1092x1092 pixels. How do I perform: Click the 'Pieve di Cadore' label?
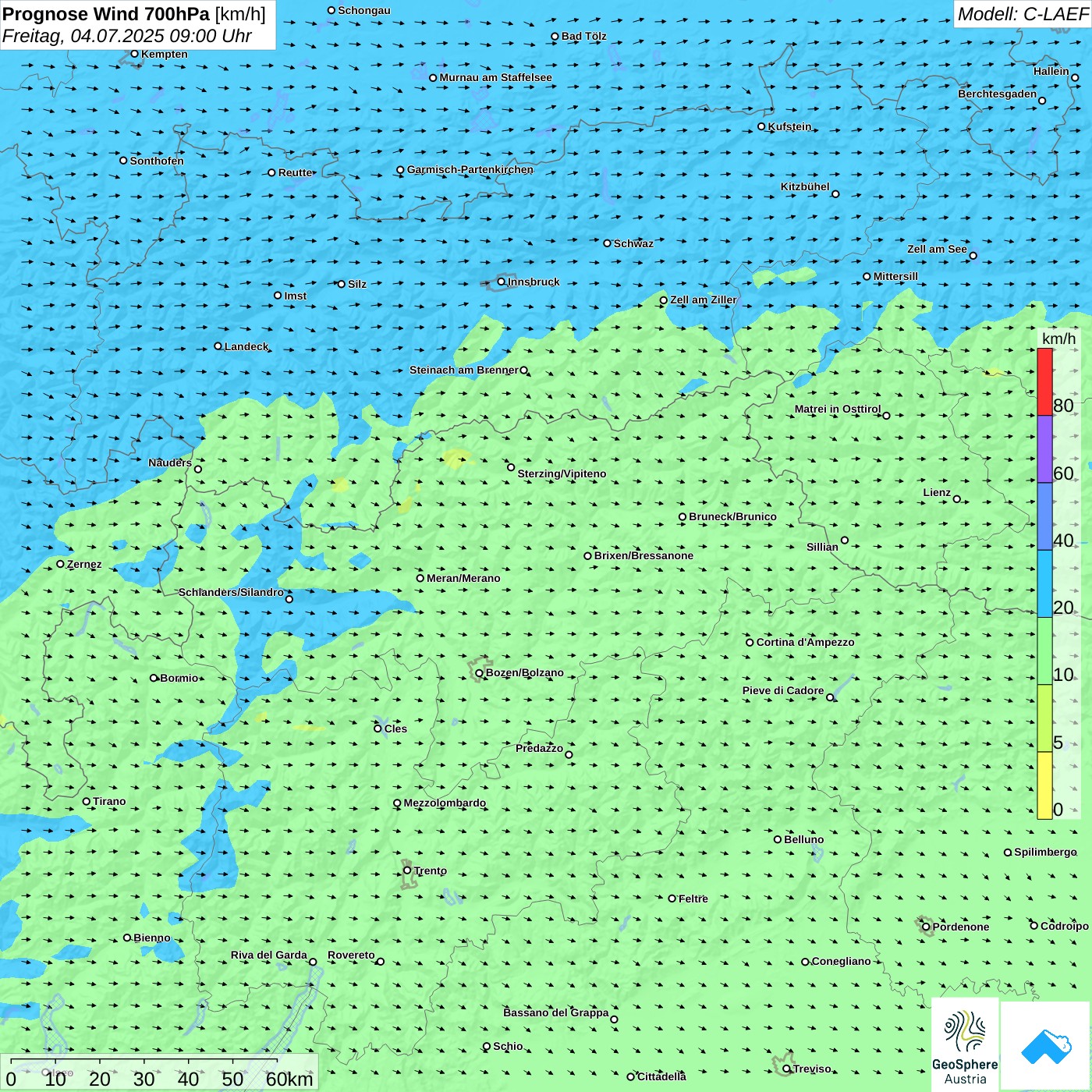pyautogui.click(x=783, y=690)
